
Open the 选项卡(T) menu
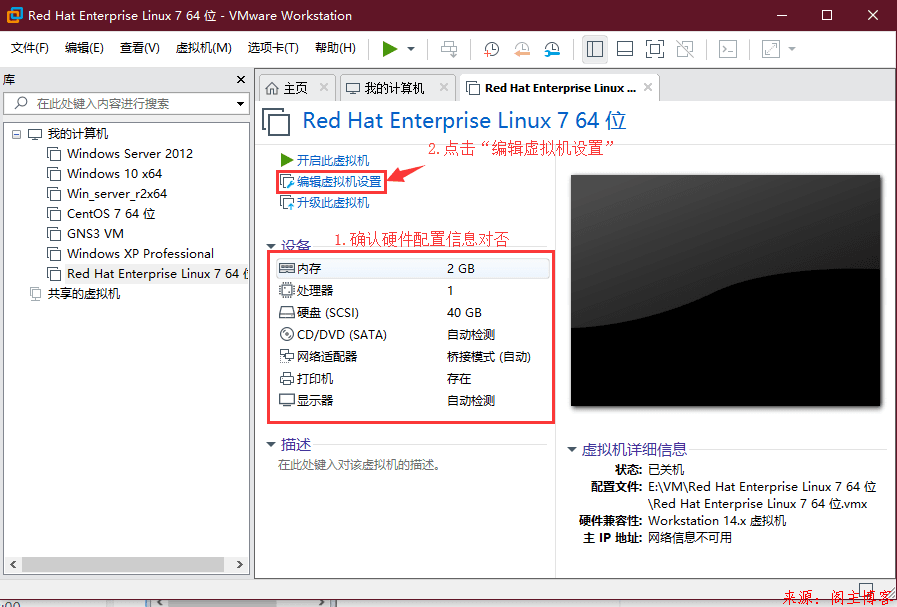(x=273, y=48)
